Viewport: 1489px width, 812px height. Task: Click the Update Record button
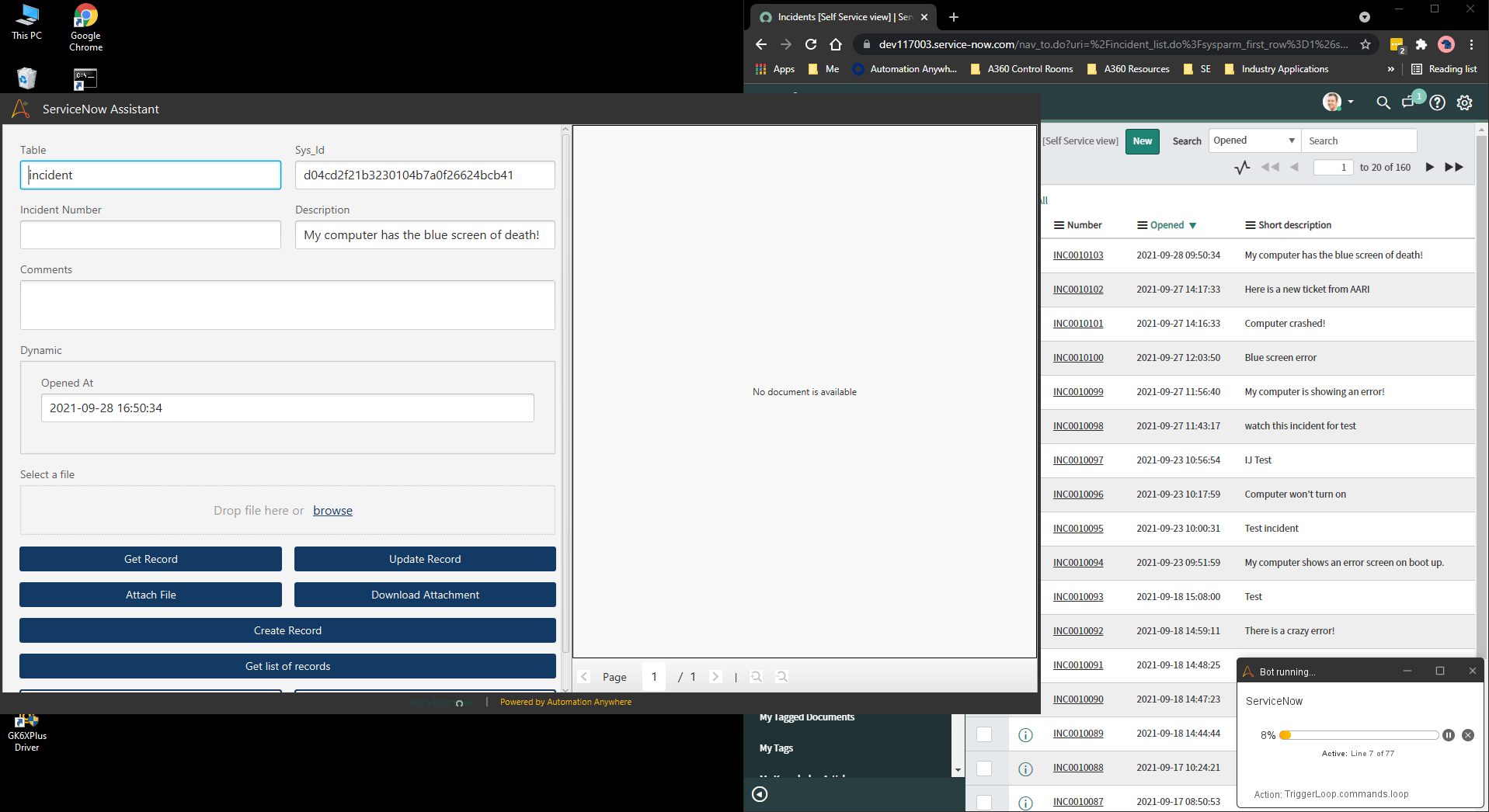(x=425, y=559)
